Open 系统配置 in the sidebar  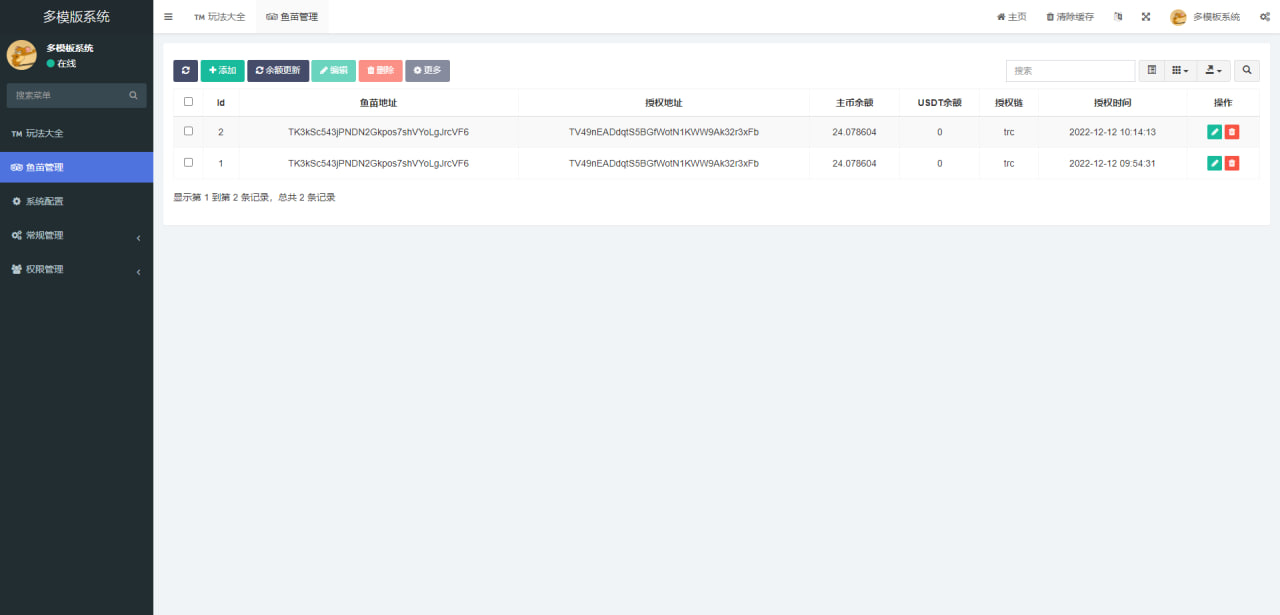[76, 202]
